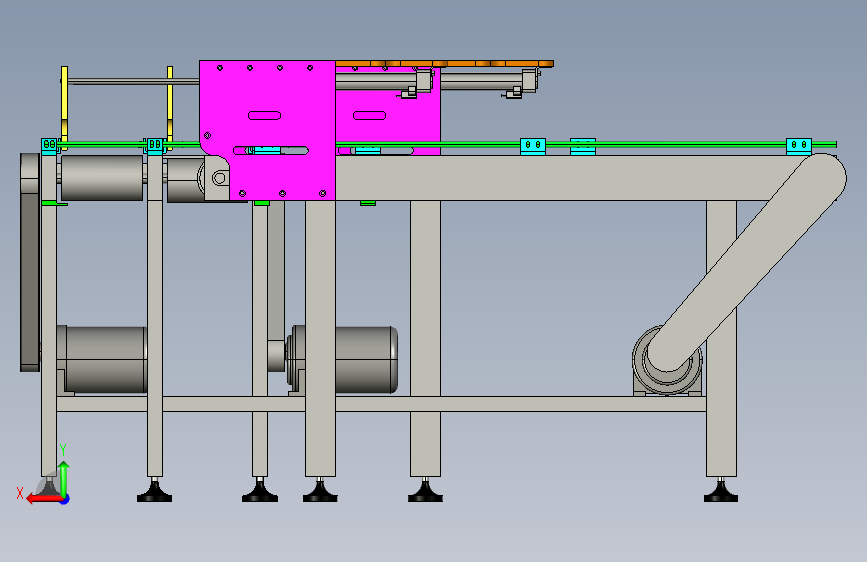Select the black leveling foot under the rightmost leg
Screen dimensions: 867x562
tap(721, 492)
